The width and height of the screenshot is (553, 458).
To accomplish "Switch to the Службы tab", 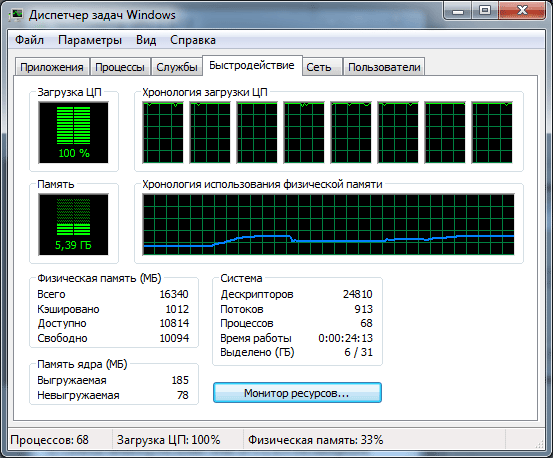I will point(177,67).
